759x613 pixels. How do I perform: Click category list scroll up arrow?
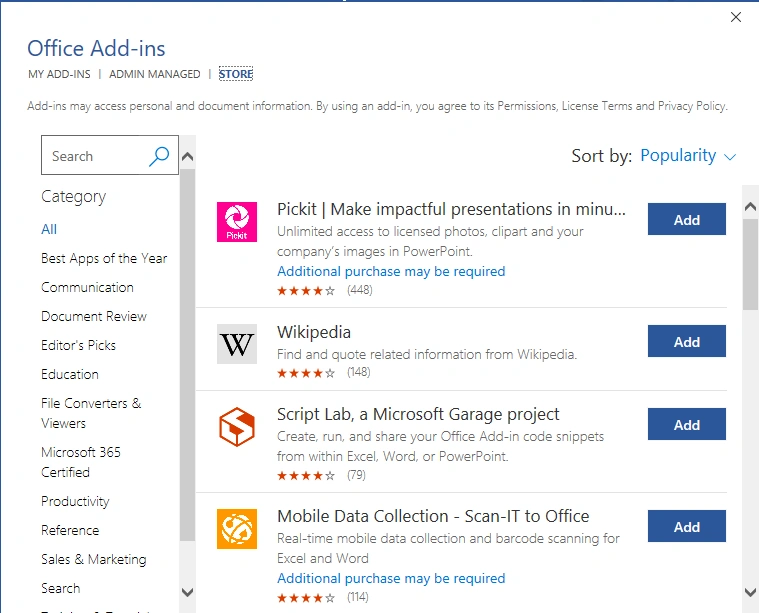[187, 156]
